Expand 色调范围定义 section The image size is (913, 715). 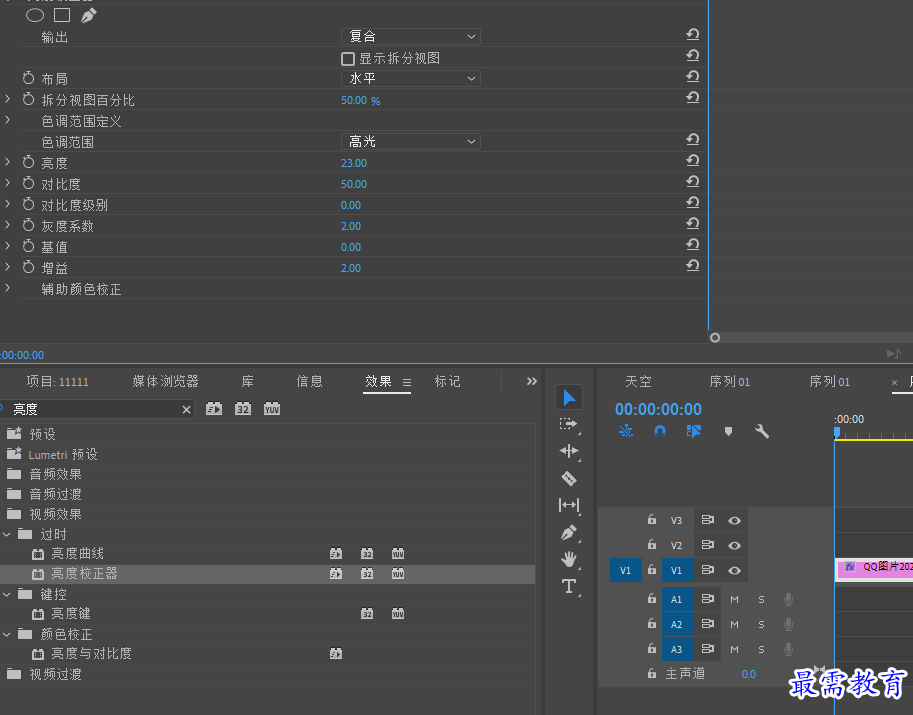click(x=8, y=120)
